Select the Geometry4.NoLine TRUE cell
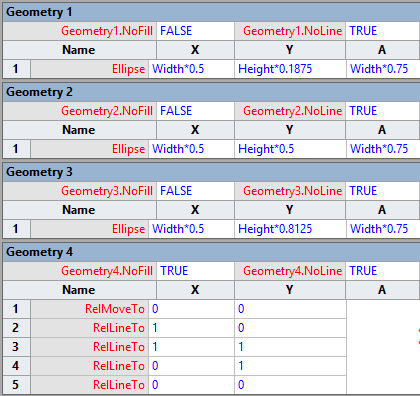This screenshot has width=420, height=396. point(383,271)
